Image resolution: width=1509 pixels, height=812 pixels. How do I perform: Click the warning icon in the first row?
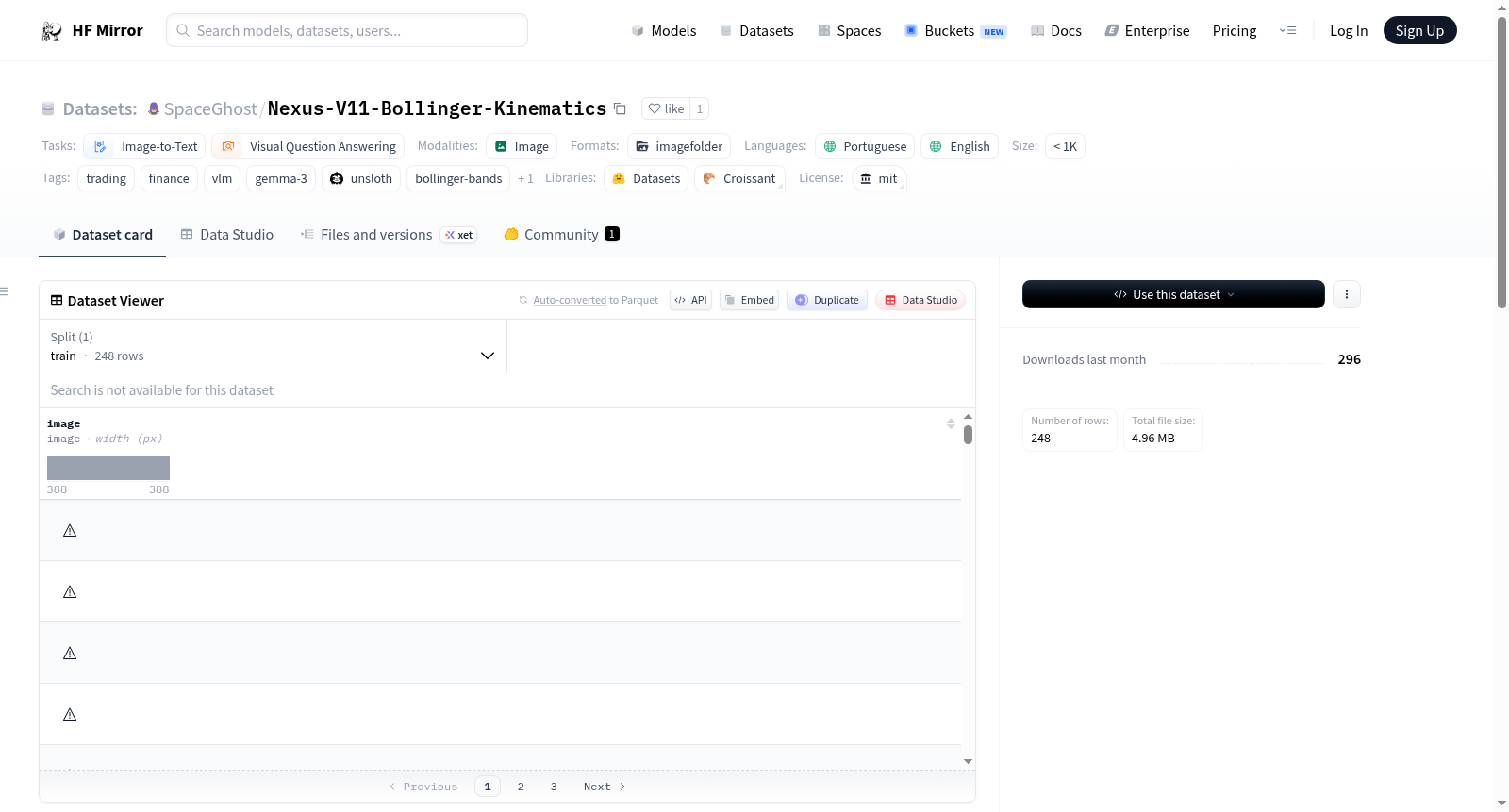coord(70,531)
